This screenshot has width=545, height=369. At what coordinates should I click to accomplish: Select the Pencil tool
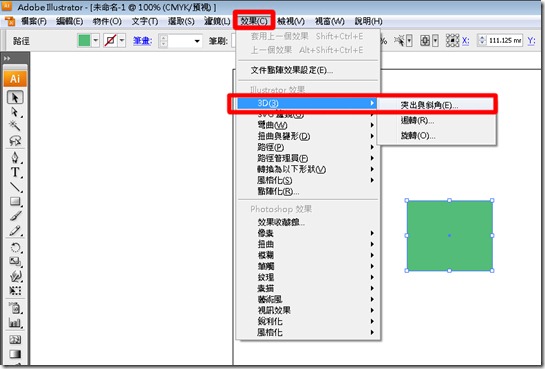click(x=15, y=230)
